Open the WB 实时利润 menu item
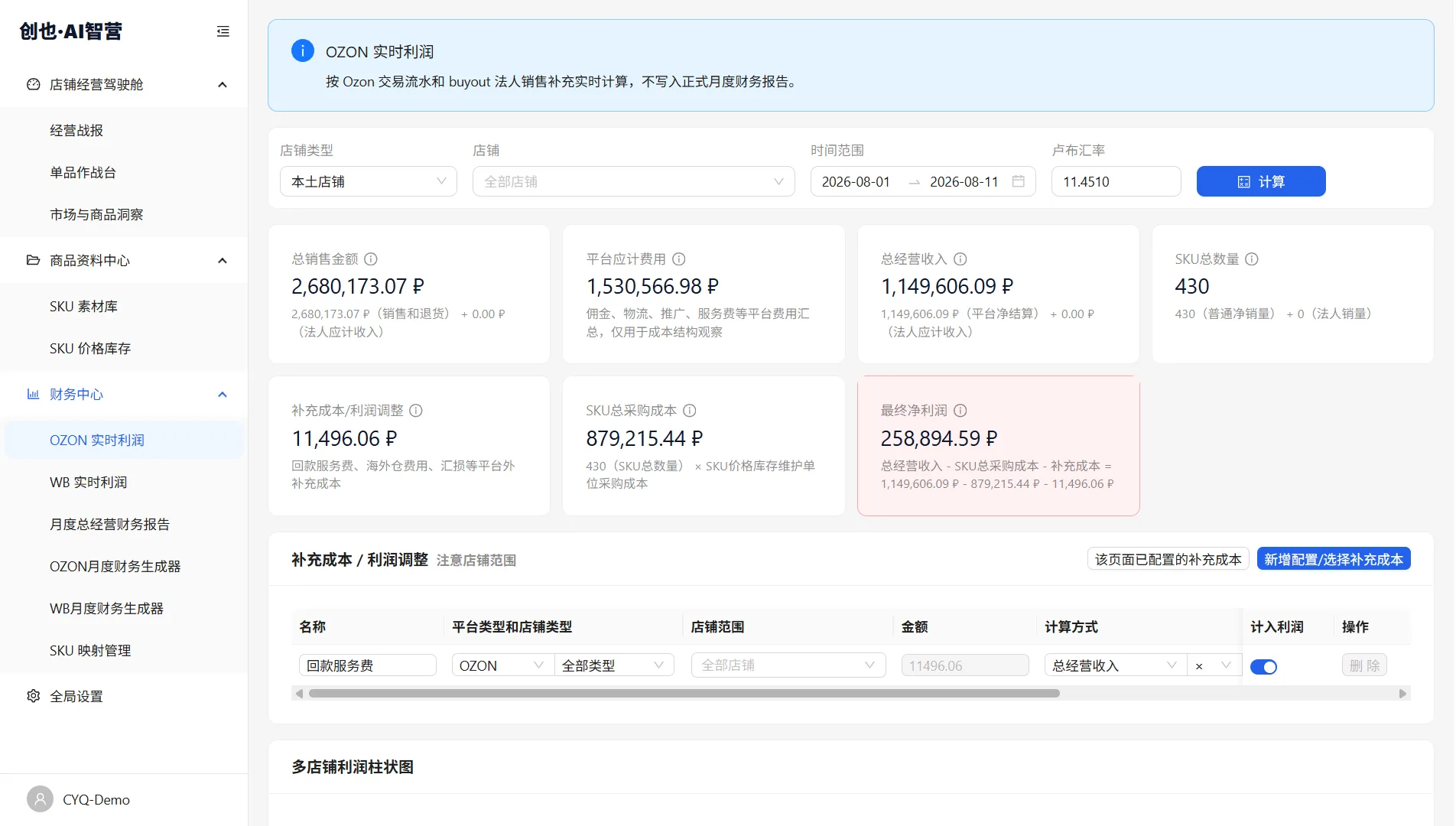This screenshot has height=826, width=1456. pyautogui.click(x=124, y=483)
